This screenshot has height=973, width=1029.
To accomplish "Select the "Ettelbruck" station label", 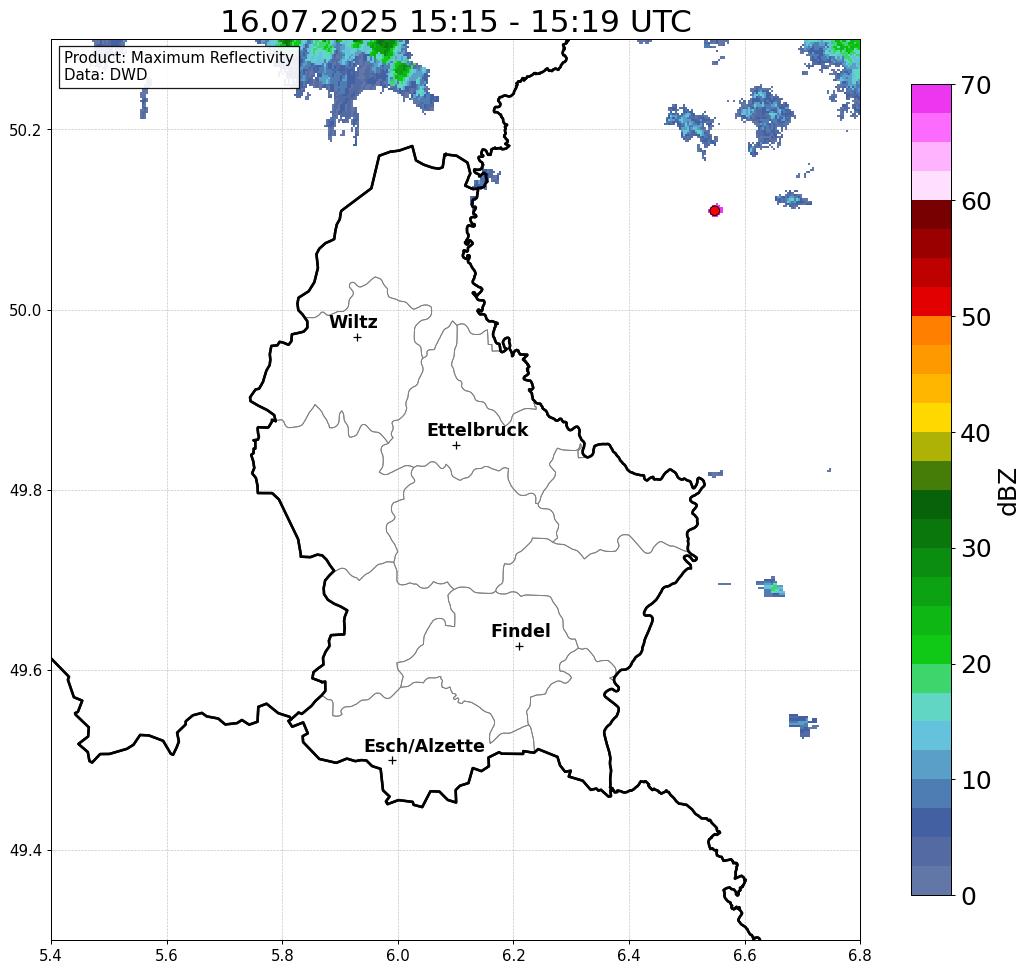I will click(478, 430).
